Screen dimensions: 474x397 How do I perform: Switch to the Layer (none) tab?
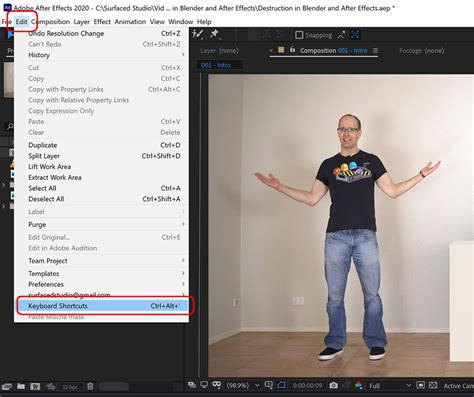coord(219,51)
